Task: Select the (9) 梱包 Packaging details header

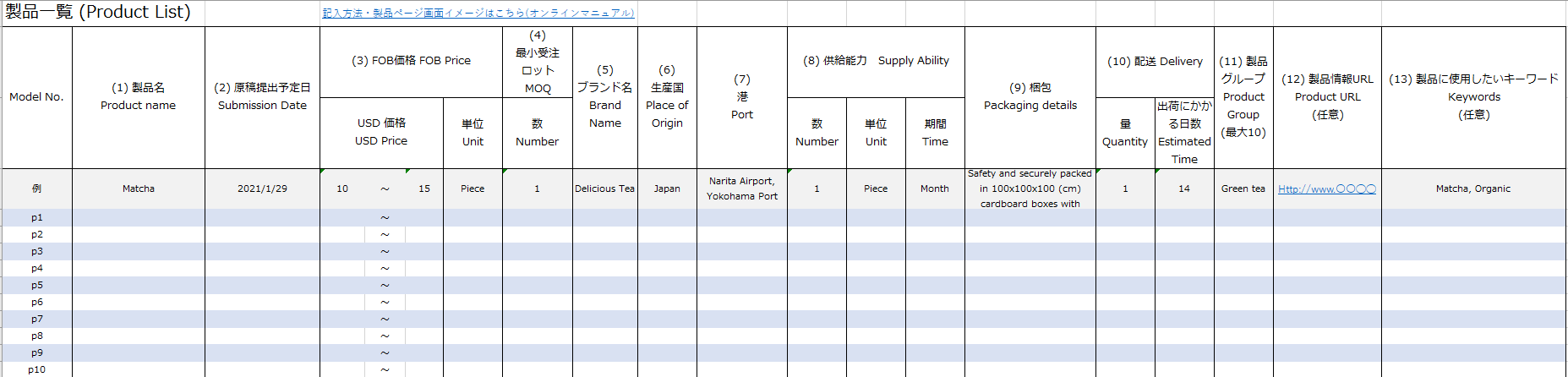Action: click(x=1030, y=97)
